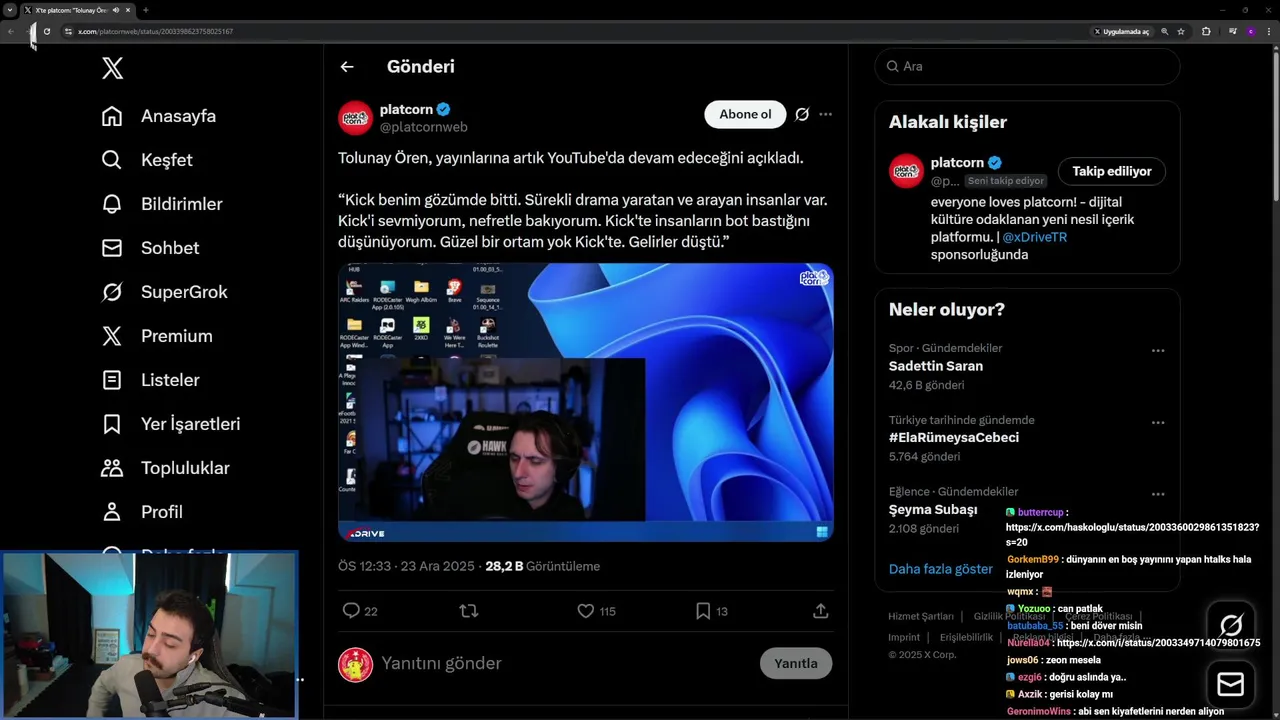This screenshot has width=1280, height=720.
Task: Click the reply icon with 22 replies
Action: tap(351, 611)
